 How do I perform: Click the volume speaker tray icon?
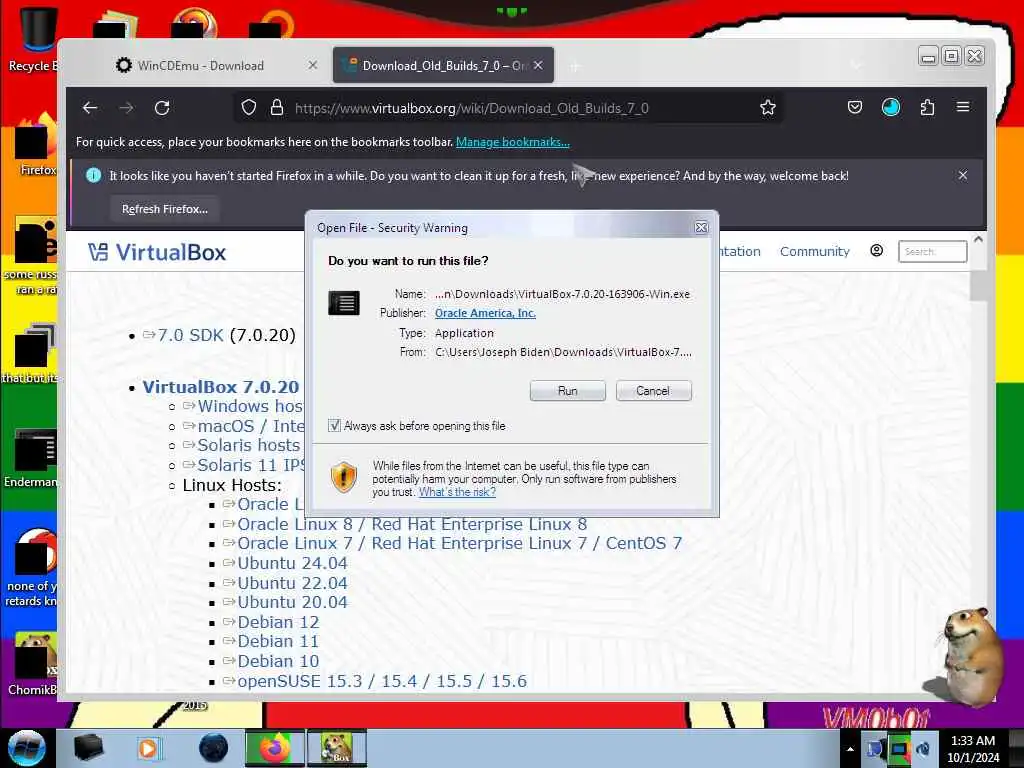923,749
